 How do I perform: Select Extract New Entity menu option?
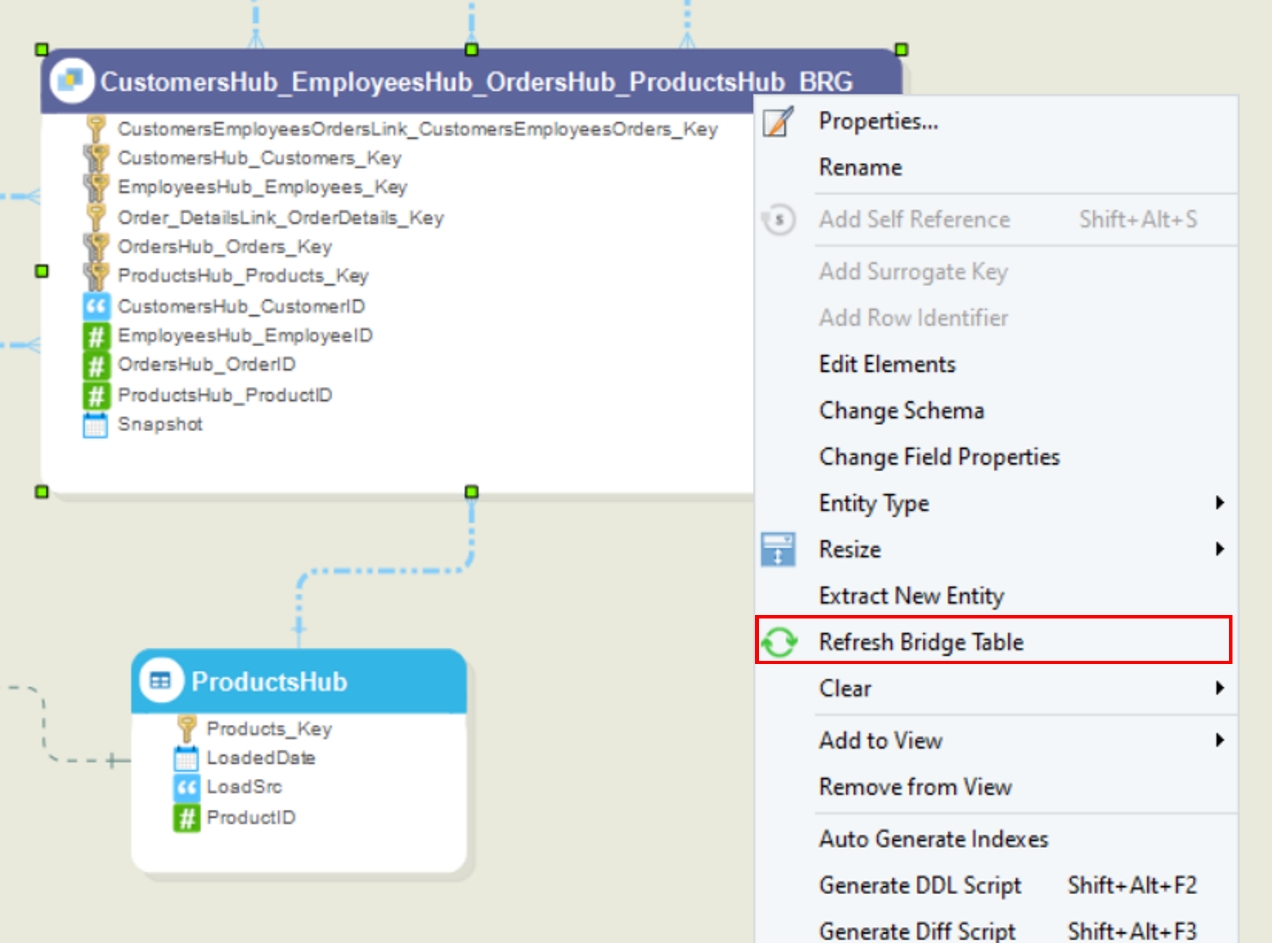tap(911, 596)
